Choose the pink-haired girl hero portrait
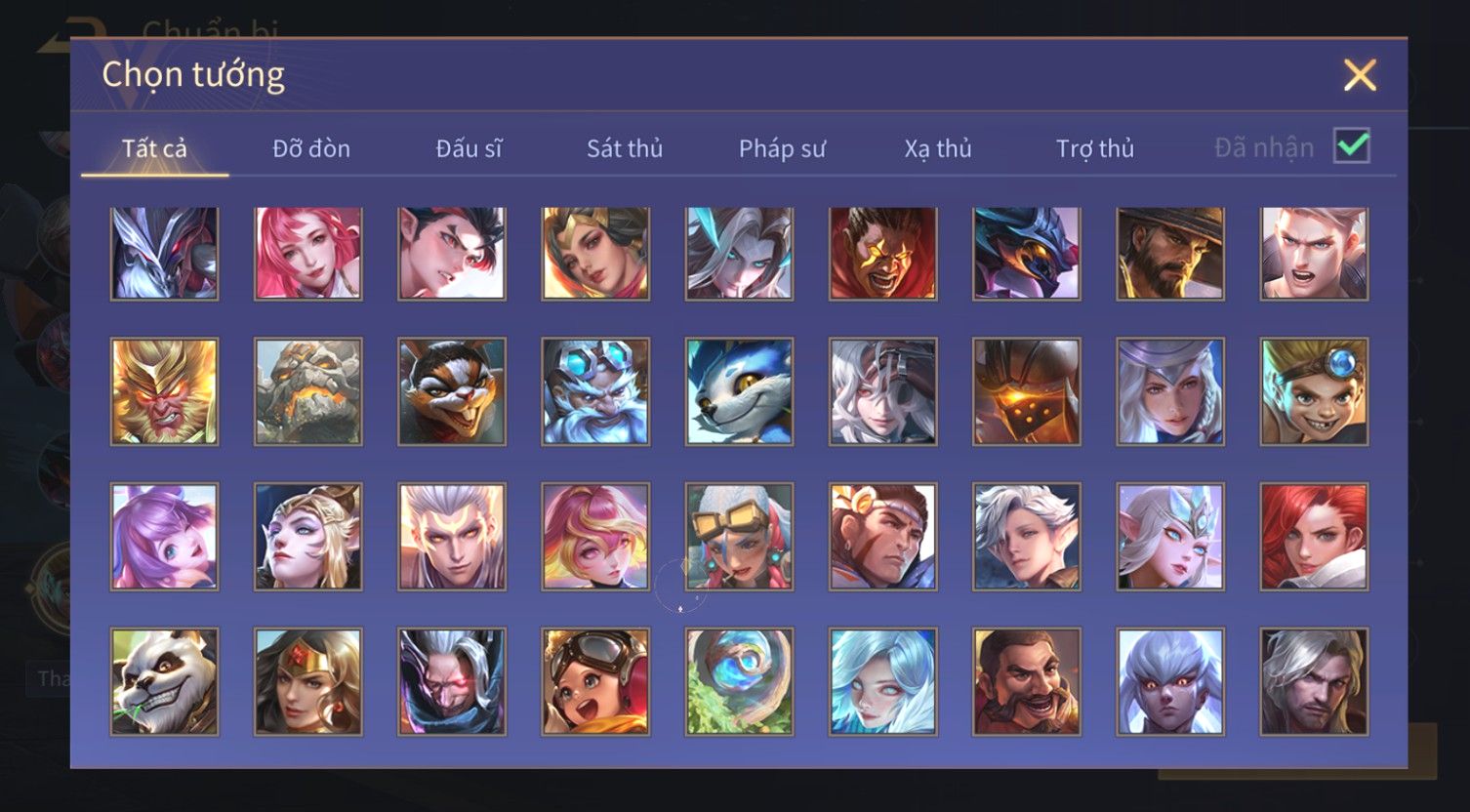 pyautogui.click(x=307, y=253)
